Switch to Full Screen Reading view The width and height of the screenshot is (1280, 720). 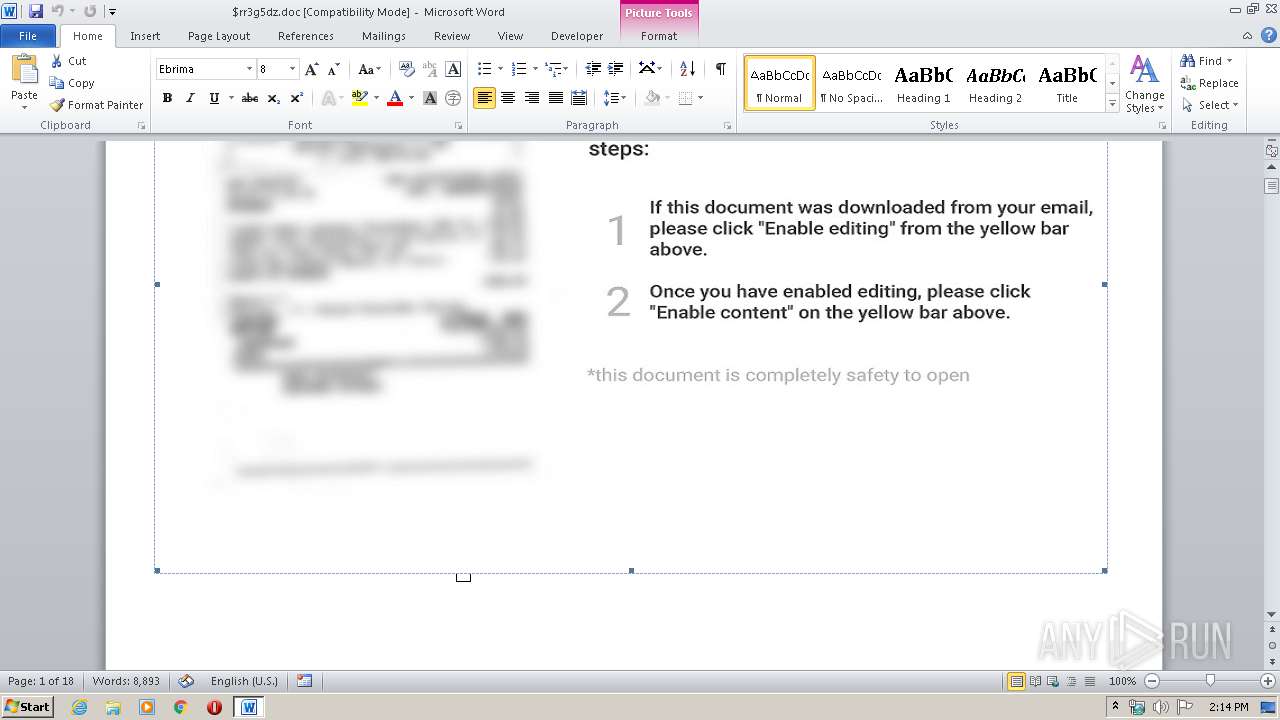[x=1034, y=681]
